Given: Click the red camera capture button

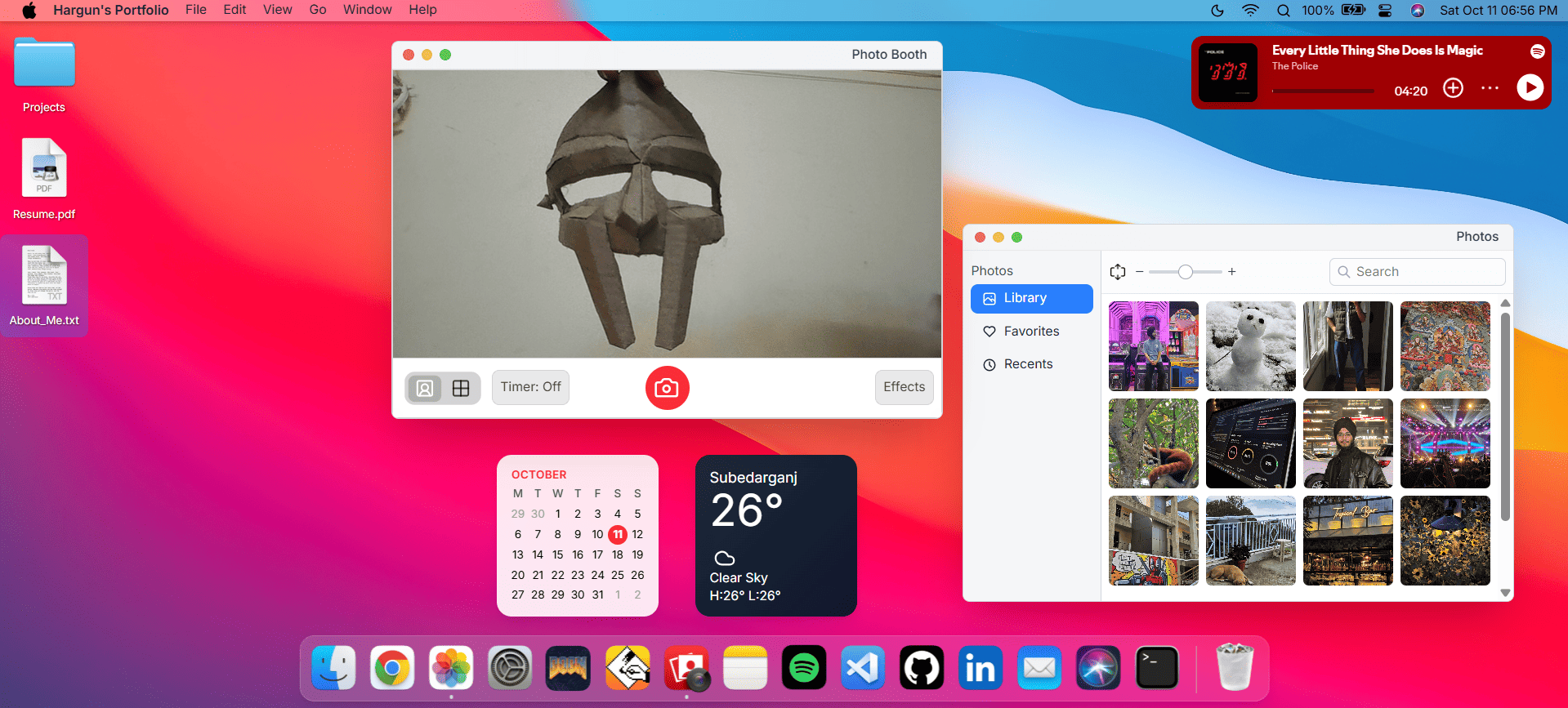Looking at the screenshot, I should coord(667,388).
